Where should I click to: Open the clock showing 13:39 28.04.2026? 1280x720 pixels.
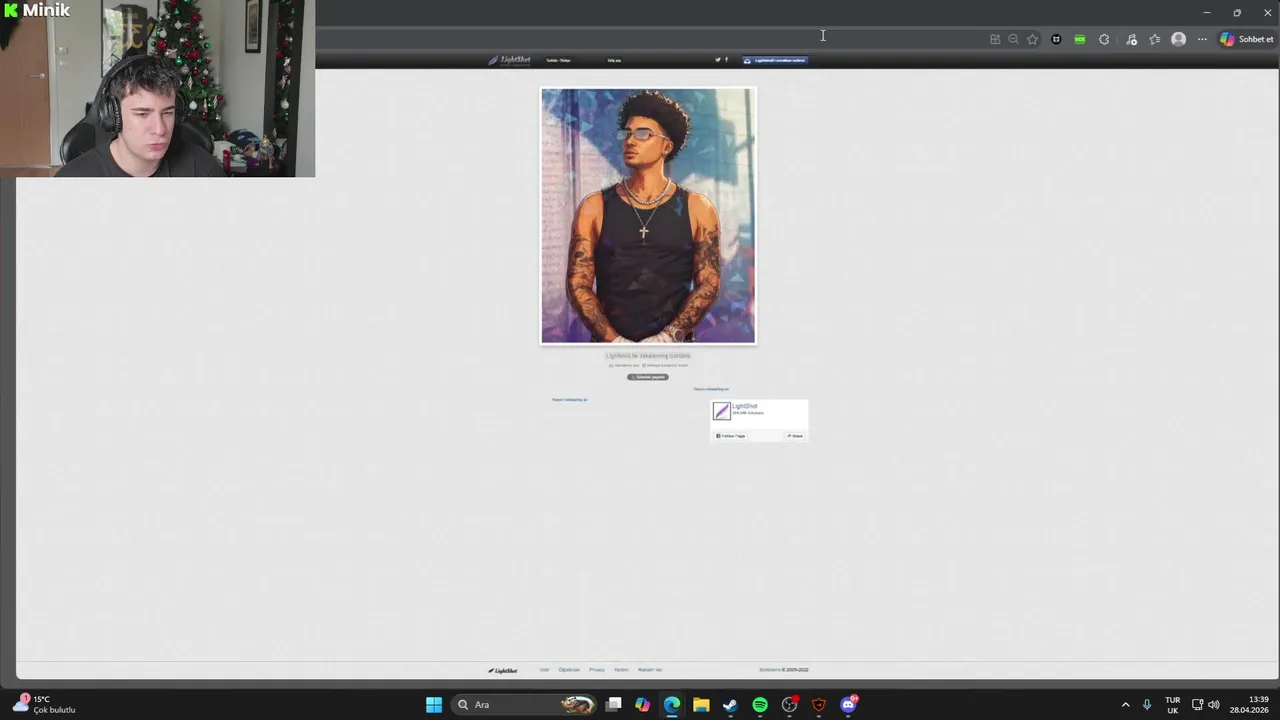pyautogui.click(x=1249, y=705)
